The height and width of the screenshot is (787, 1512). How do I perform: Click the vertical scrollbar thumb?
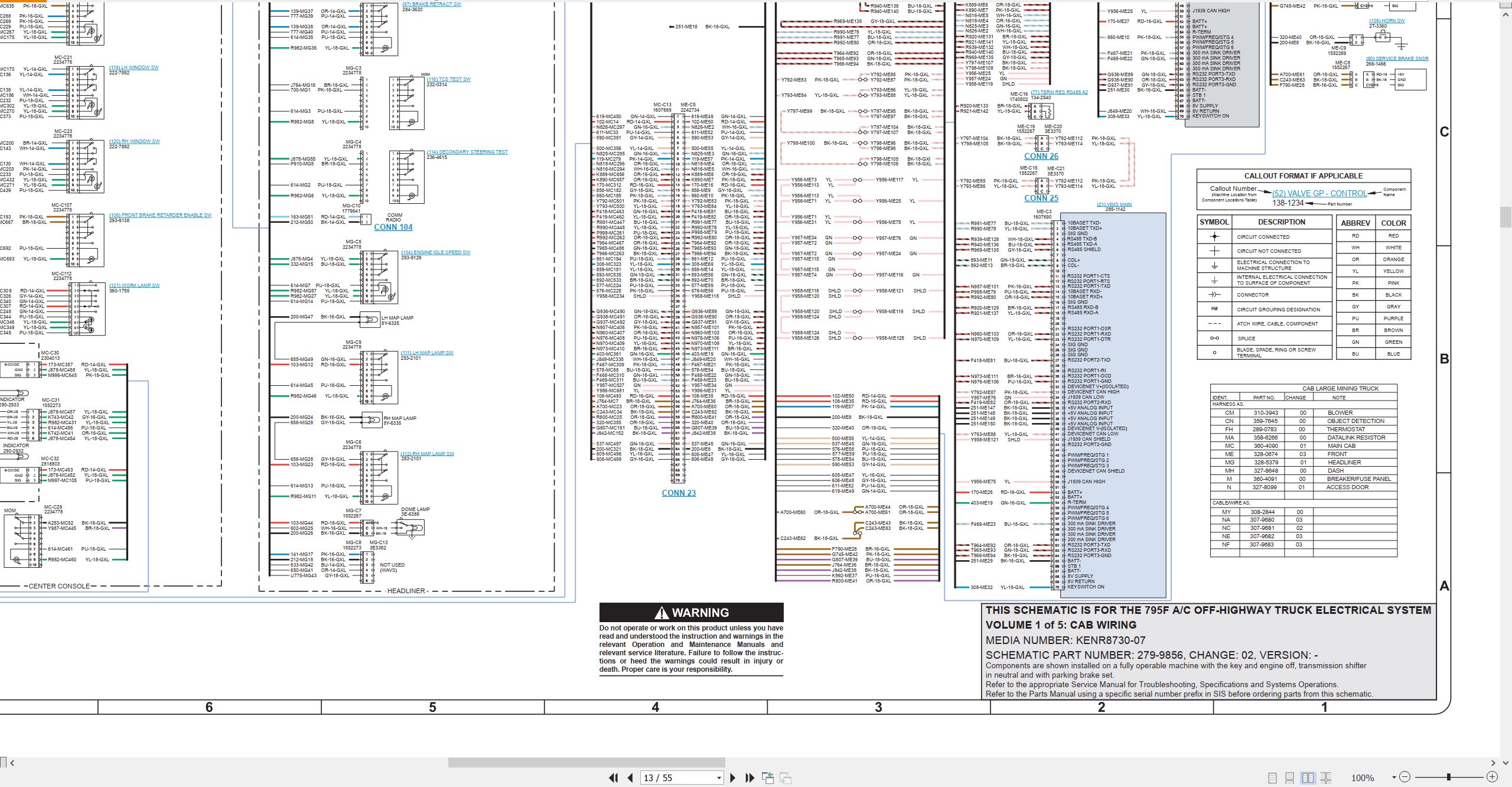(x=1506, y=217)
